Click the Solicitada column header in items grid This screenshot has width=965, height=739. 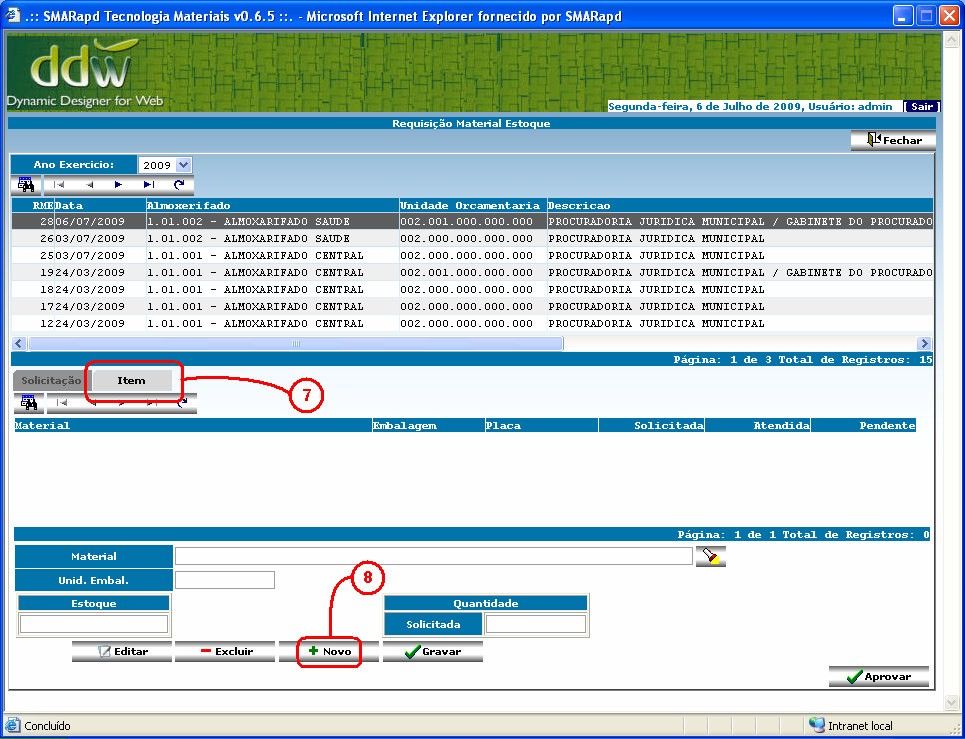[652, 425]
